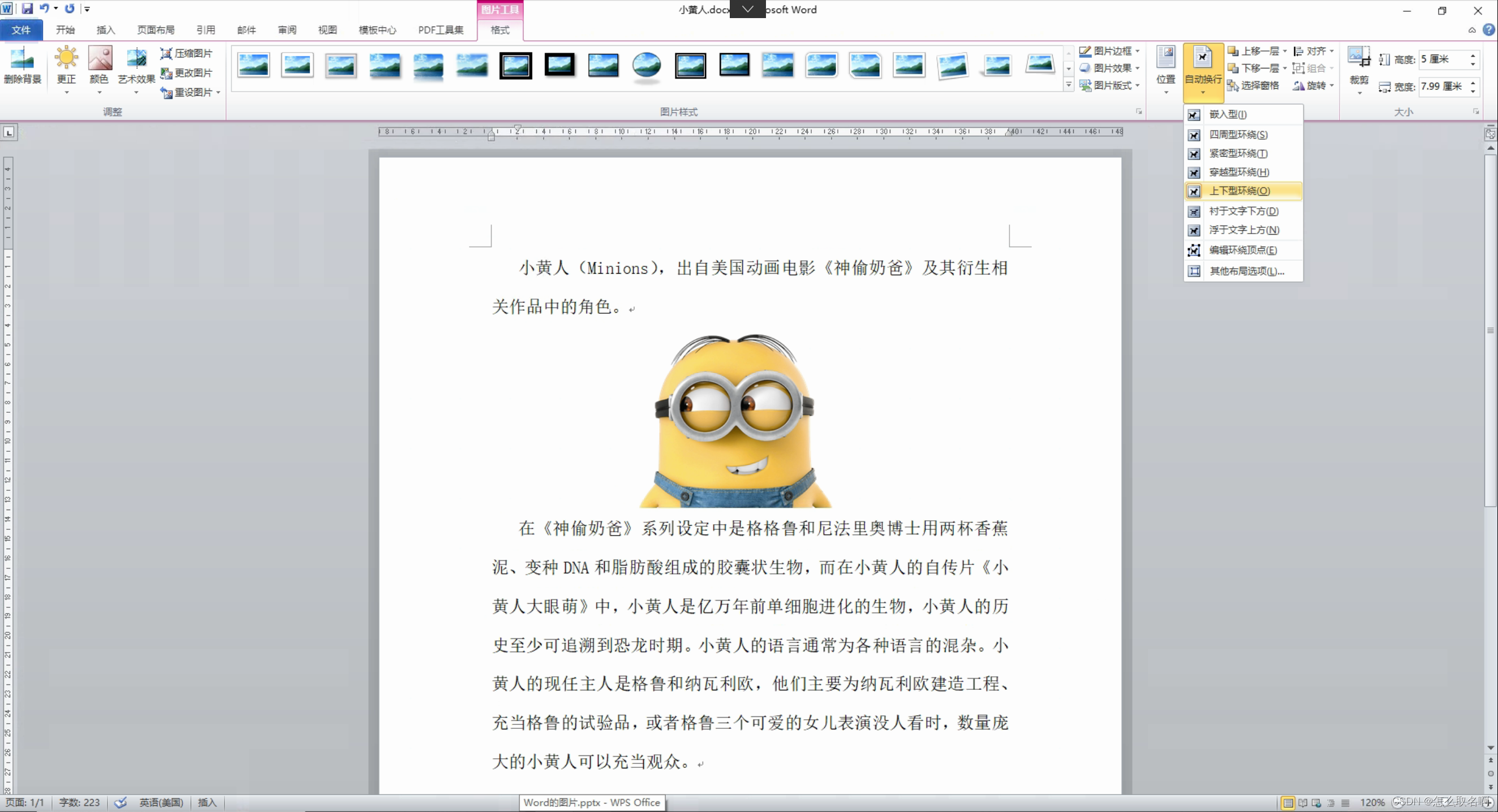Image resolution: width=1498 pixels, height=812 pixels.
Task: Click the height (高度) input field
Action: tap(1442, 59)
